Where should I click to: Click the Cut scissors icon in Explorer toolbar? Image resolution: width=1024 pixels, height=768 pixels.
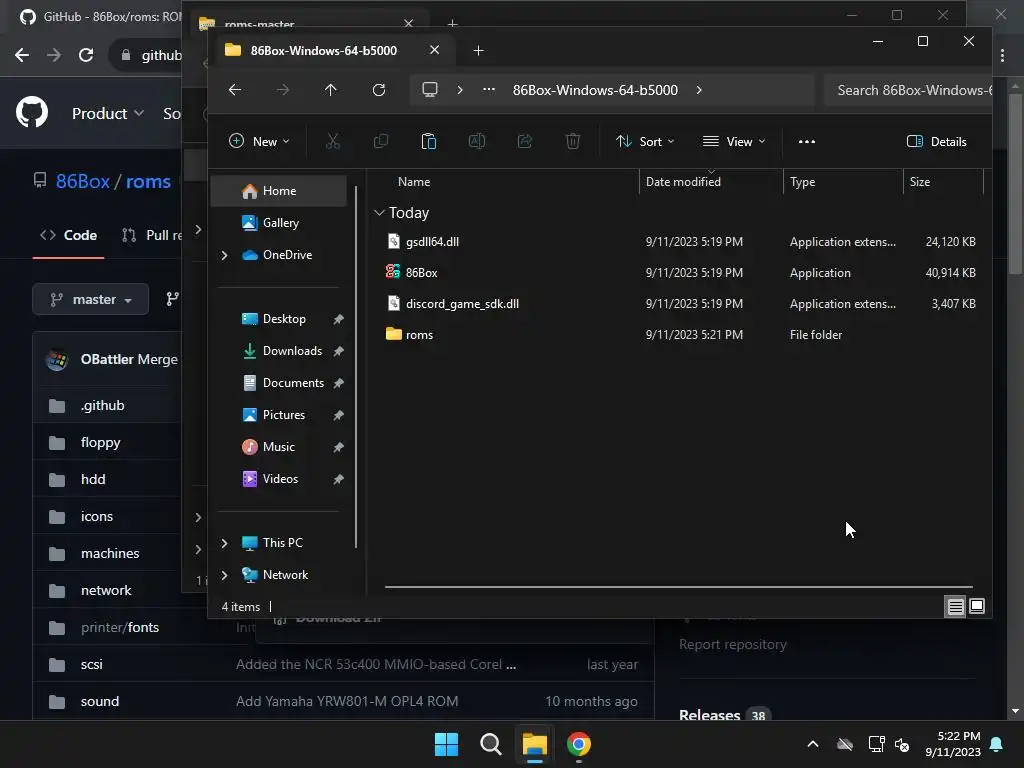coord(333,141)
